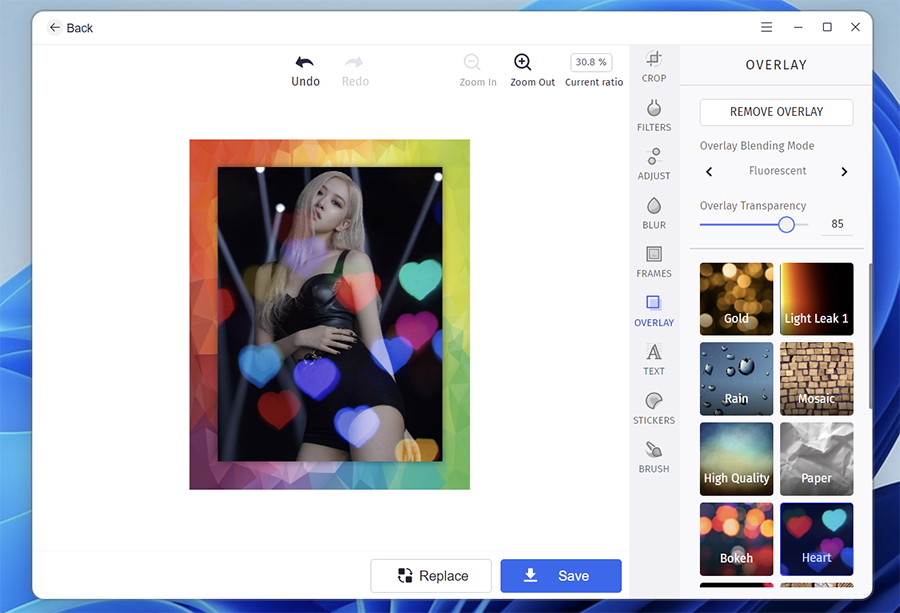Viewport: 900px width, 613px height.
Task: Click the transparency value field showing 85
Action: point(837,224)
